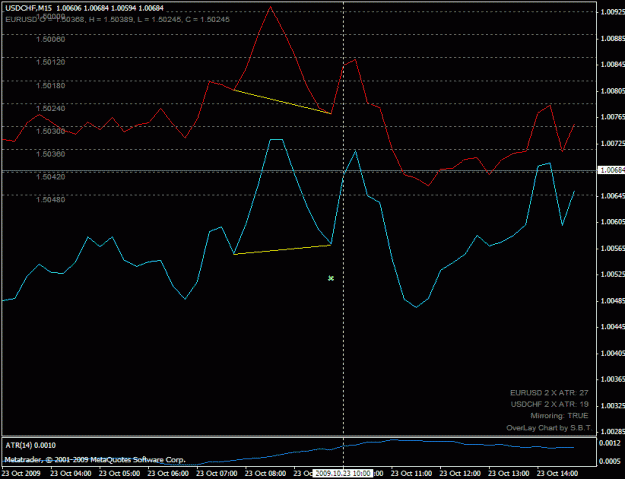Click price scale value 1.00605
Viewport: 625px width, 479px height.
(612, 222)
